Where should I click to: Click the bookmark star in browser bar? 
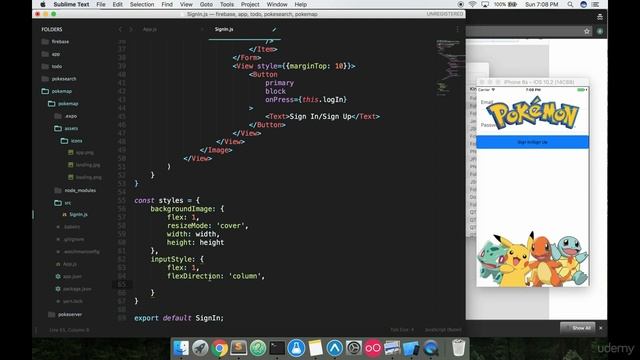tap(587, 31)
